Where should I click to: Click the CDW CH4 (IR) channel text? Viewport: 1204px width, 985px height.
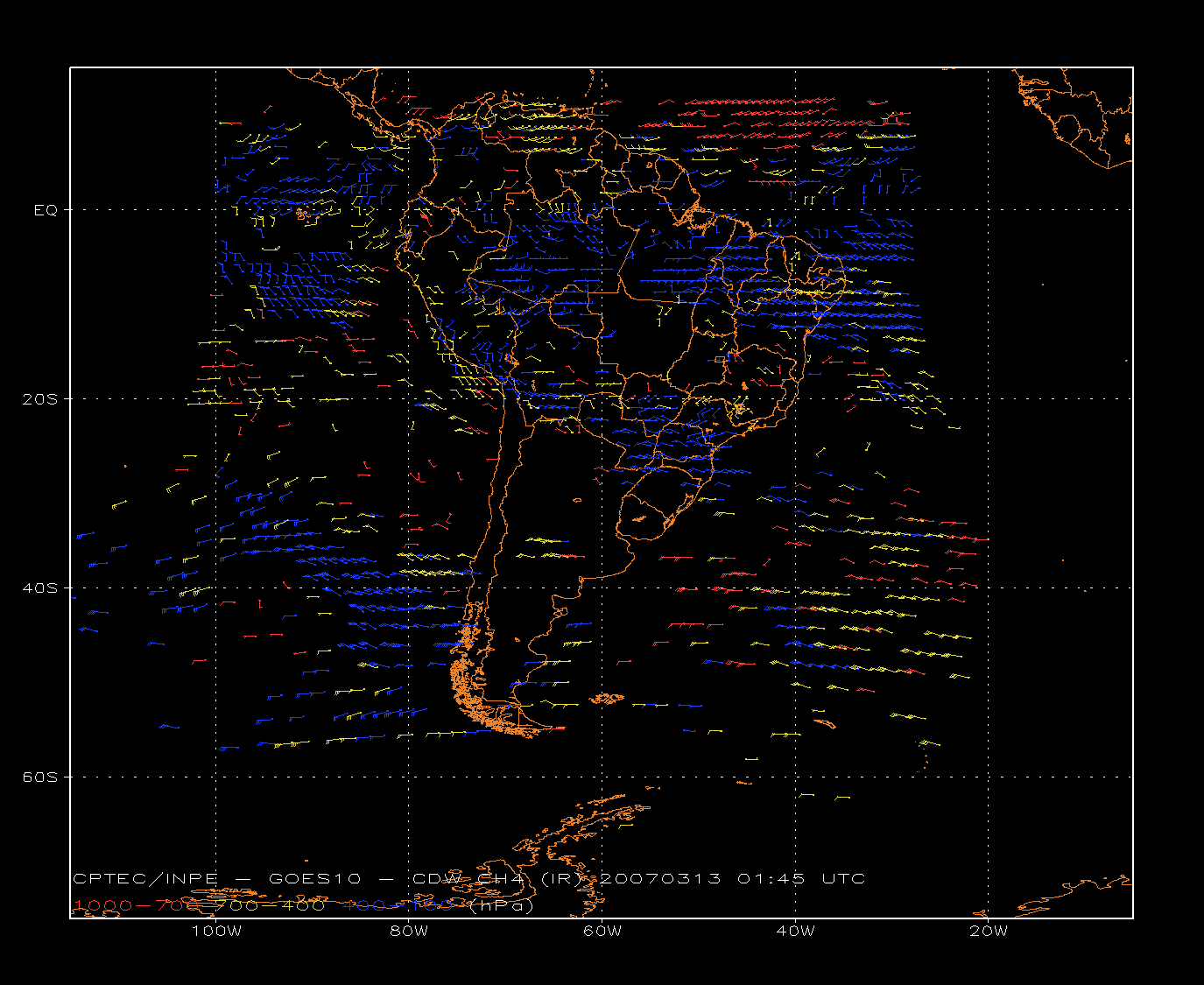click(x=496, y=878)
